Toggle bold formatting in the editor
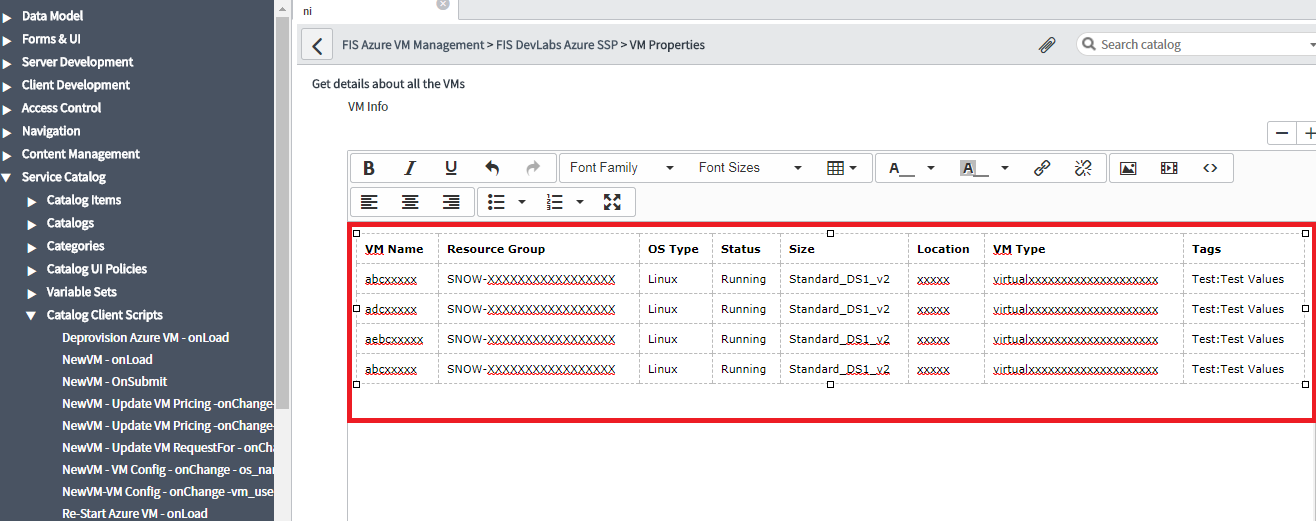This screenshot has width=1316, height=521. click(x=369, y=168)
